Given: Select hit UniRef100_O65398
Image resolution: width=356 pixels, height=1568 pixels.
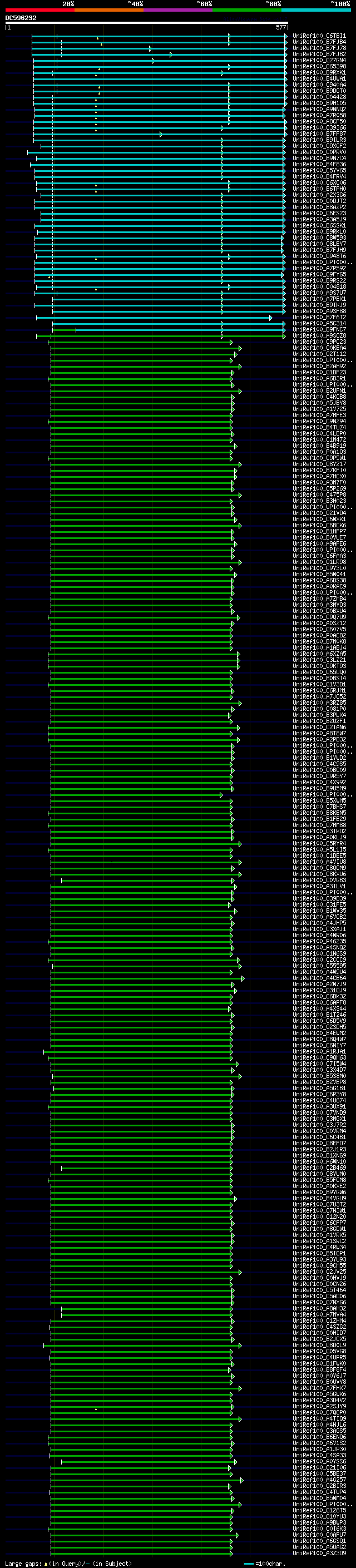Looking at the screenshot, I should click(x=319, y=66).
